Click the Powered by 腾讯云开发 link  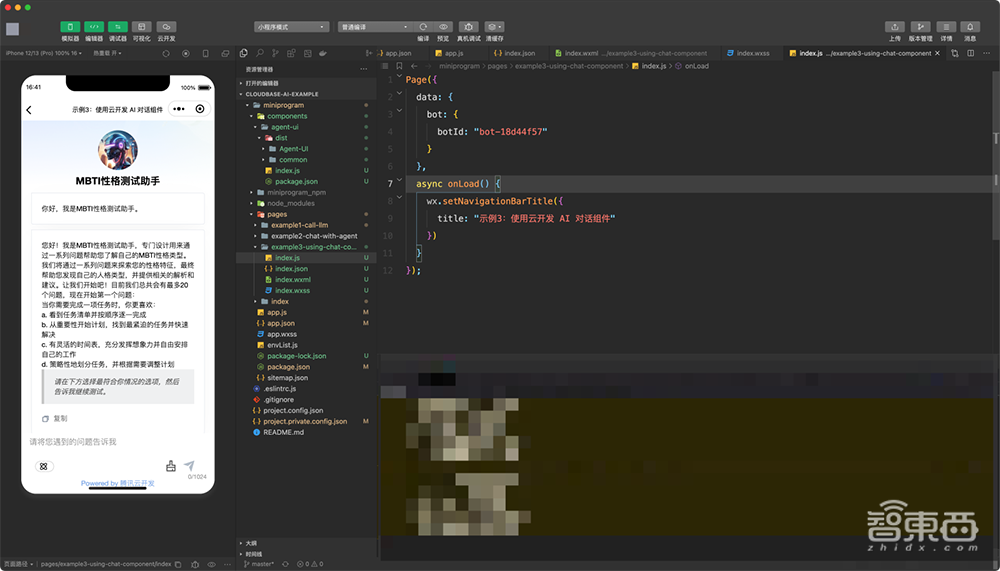pos(118,483)
